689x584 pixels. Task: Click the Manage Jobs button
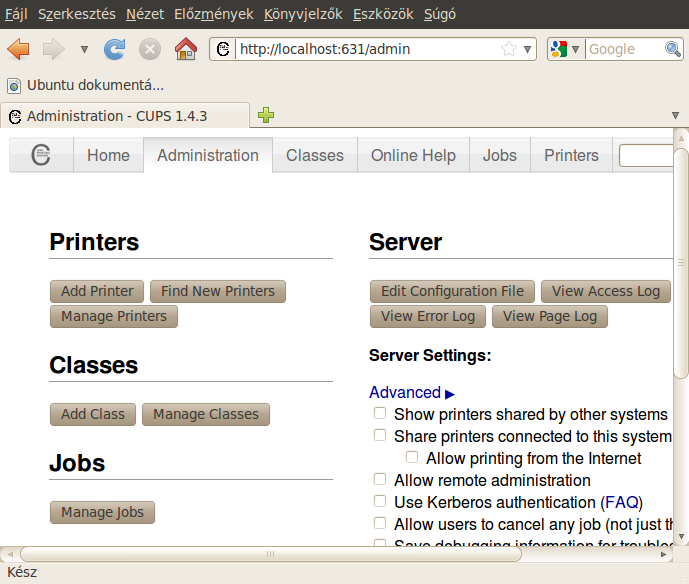pyautogui.click(x=102, y=512)
